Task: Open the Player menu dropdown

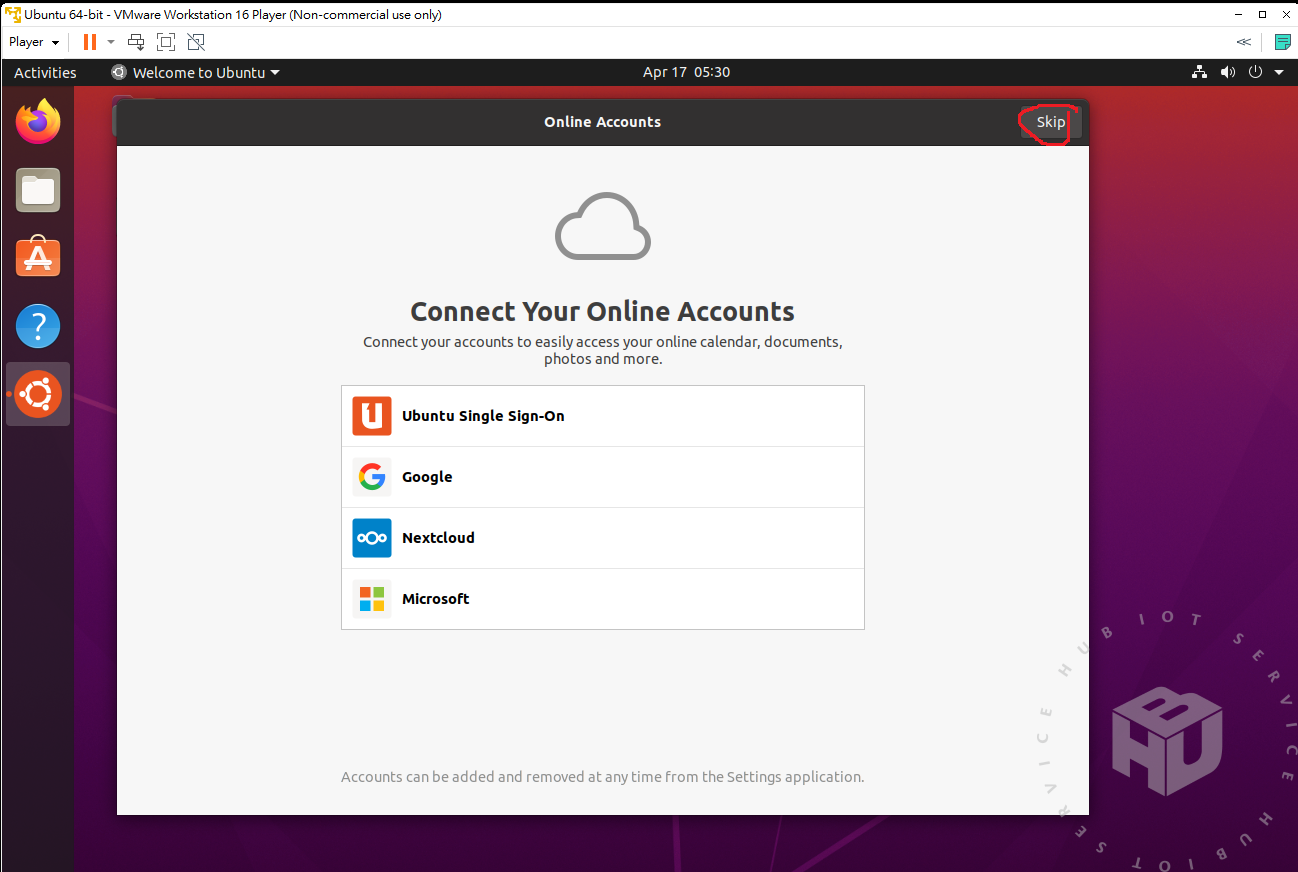Action: coord(34,42)
